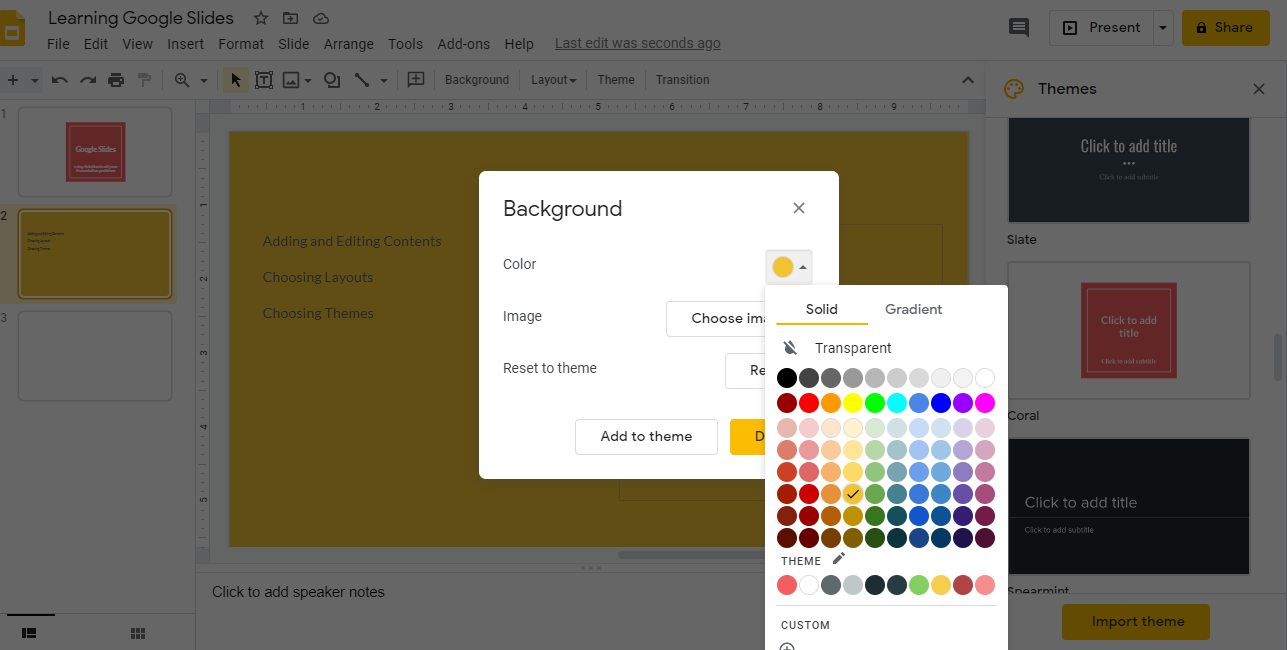Open comment history speech bubble icon
Image resolution: width=1287 pixels, height=650 pixels.
pos(1019,28)
